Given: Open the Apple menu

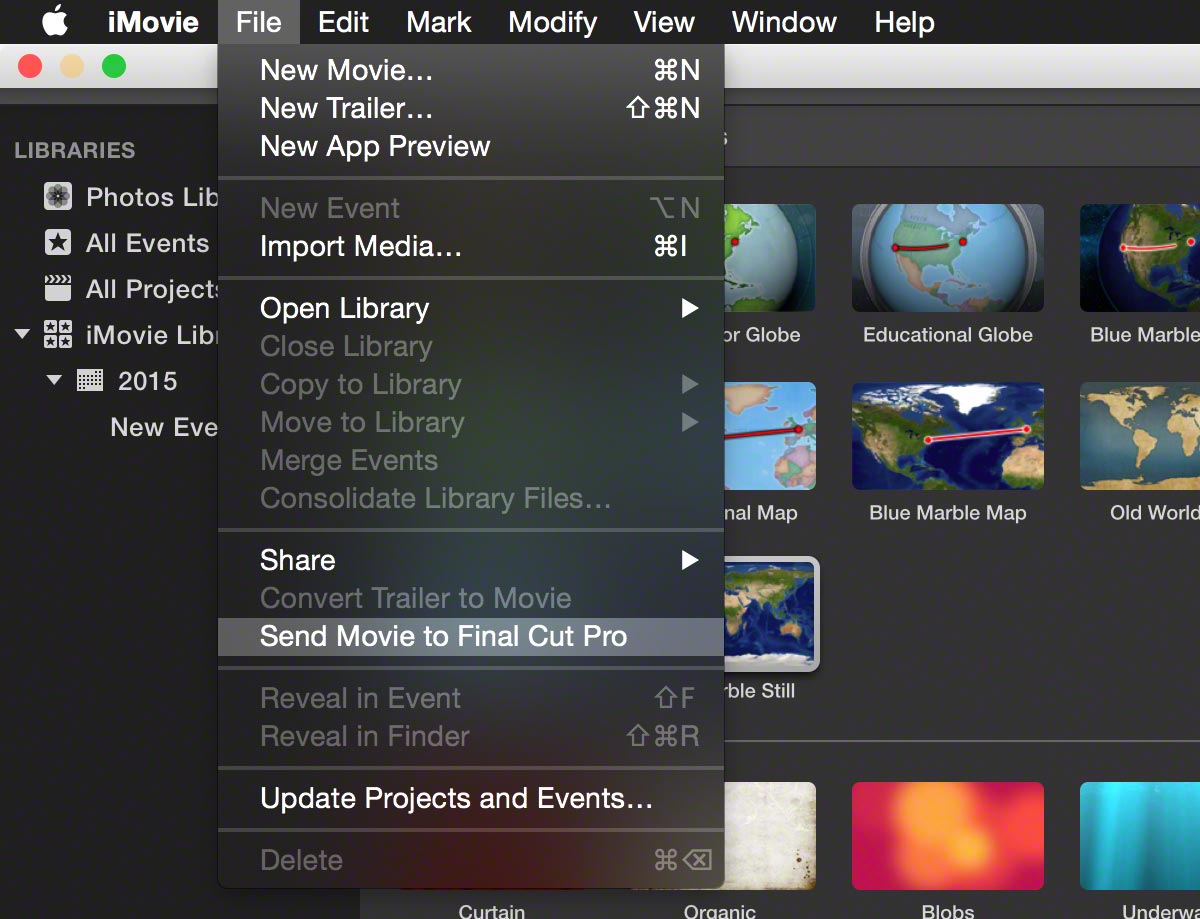Looking at the screenshot, I should 55,21.
